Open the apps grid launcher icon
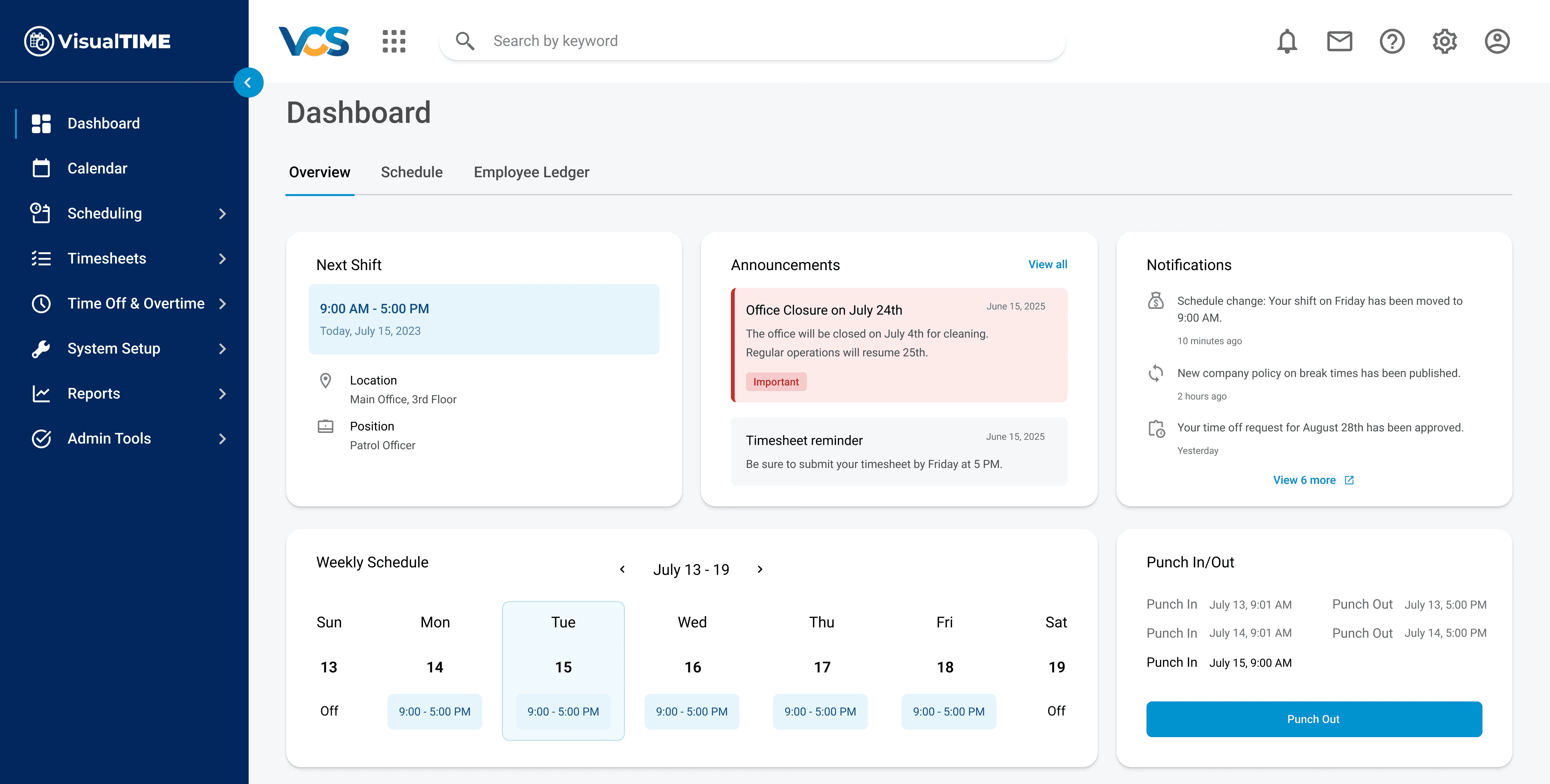The image size is (1550, 784). point(394,41)
